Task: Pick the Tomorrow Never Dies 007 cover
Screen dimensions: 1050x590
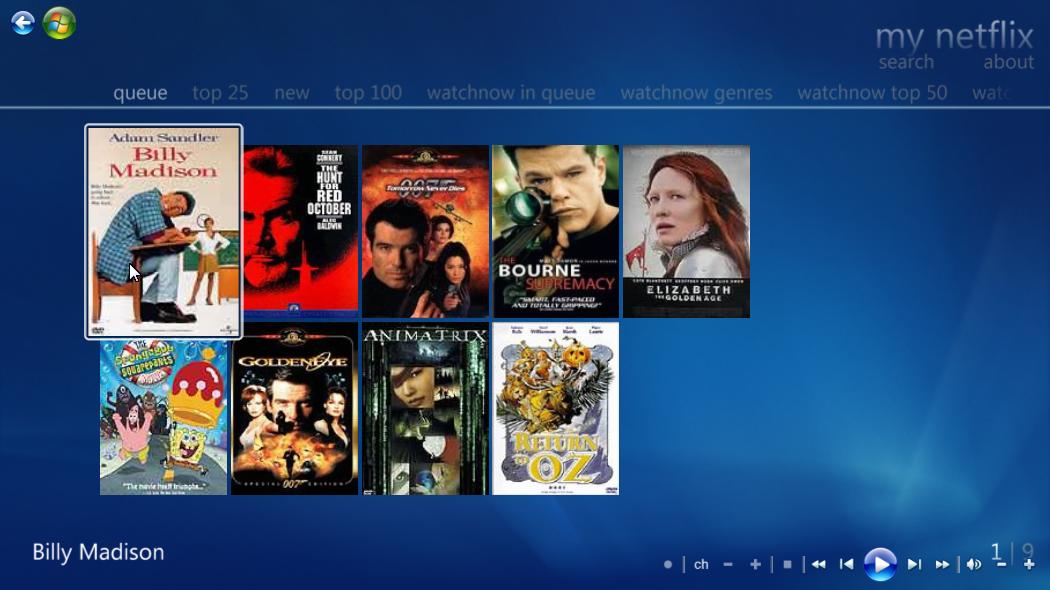Action: coord(425,232)
